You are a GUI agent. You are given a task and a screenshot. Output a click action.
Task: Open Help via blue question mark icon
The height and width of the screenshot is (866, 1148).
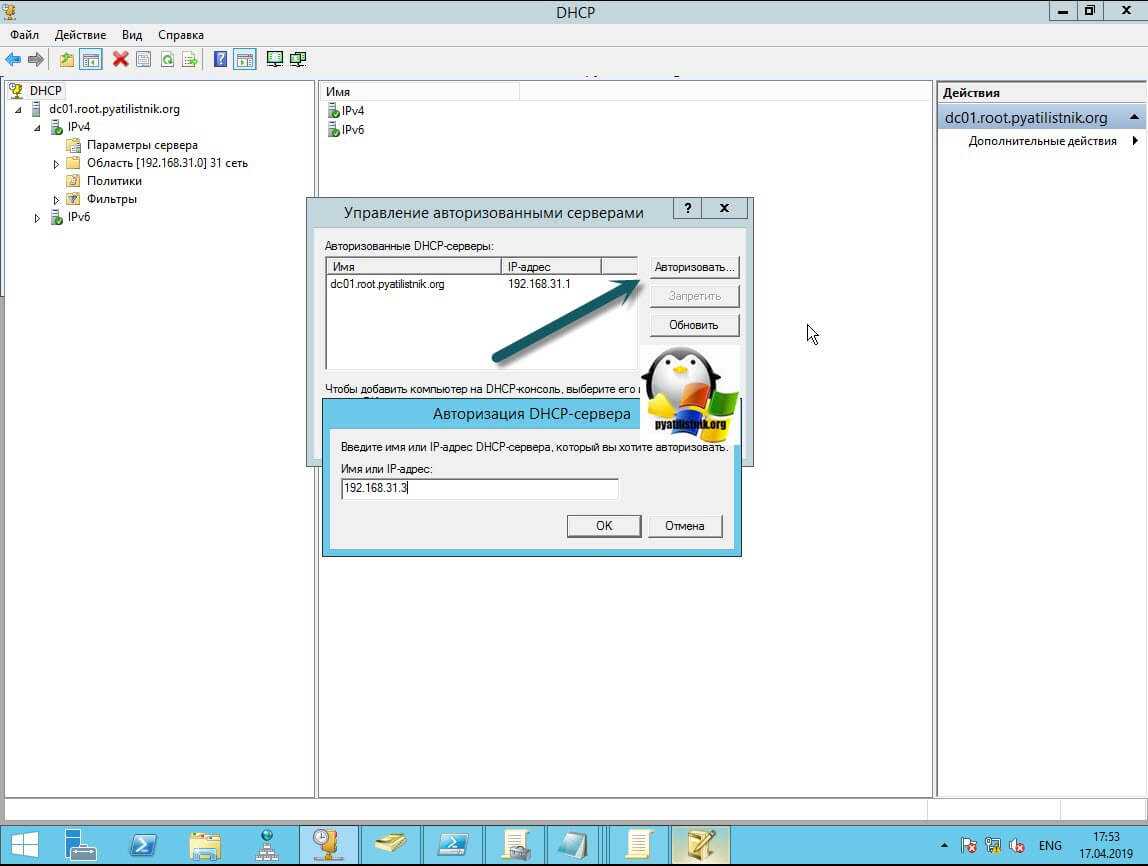tap(220, 60)
